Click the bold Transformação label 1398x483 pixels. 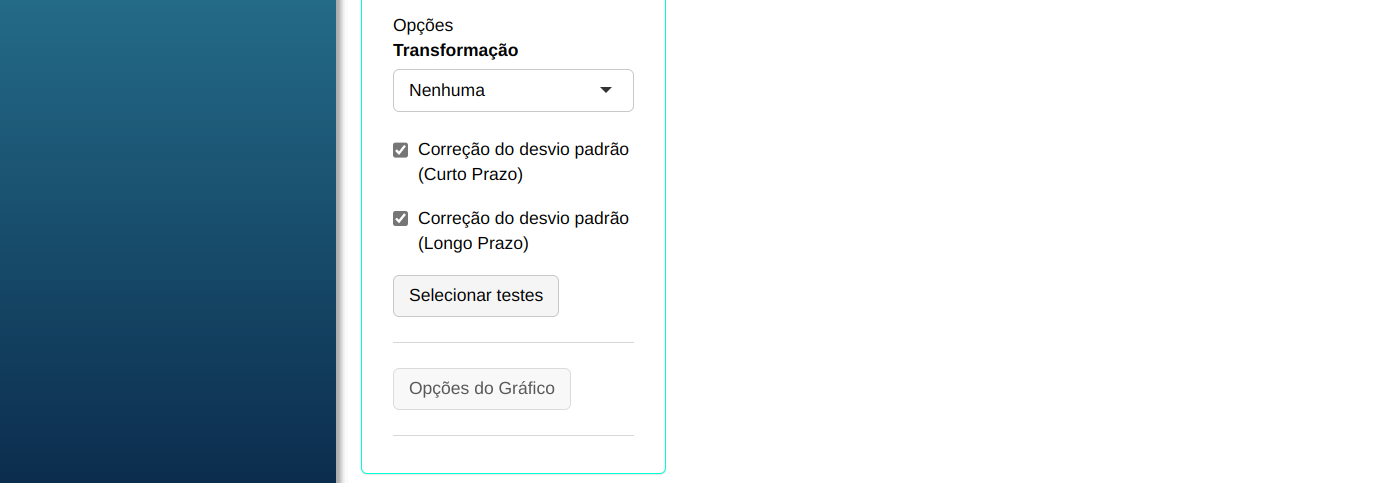point(456,50)
